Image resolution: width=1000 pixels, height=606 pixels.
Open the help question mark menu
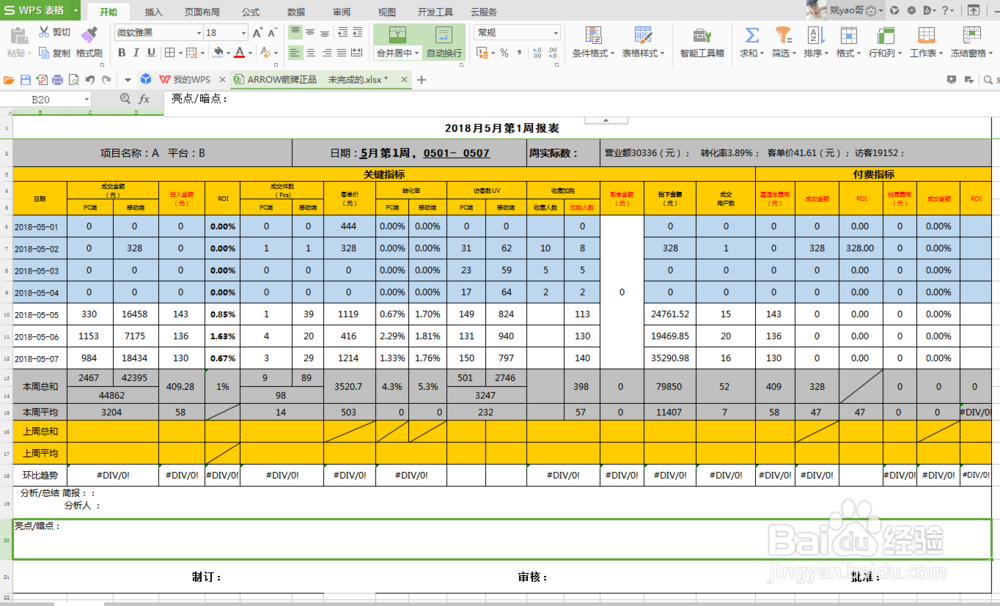[x=948, y=10]
